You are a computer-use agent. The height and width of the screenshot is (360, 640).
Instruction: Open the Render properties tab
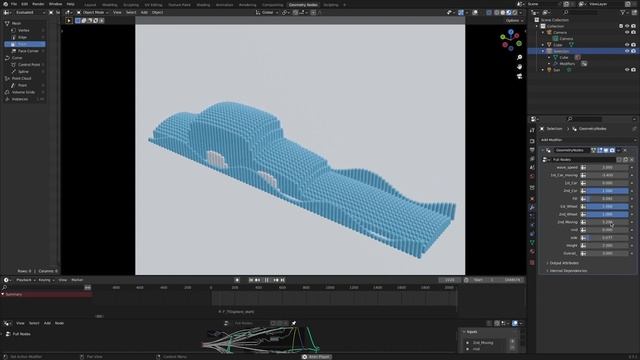(x=532, y=141)
